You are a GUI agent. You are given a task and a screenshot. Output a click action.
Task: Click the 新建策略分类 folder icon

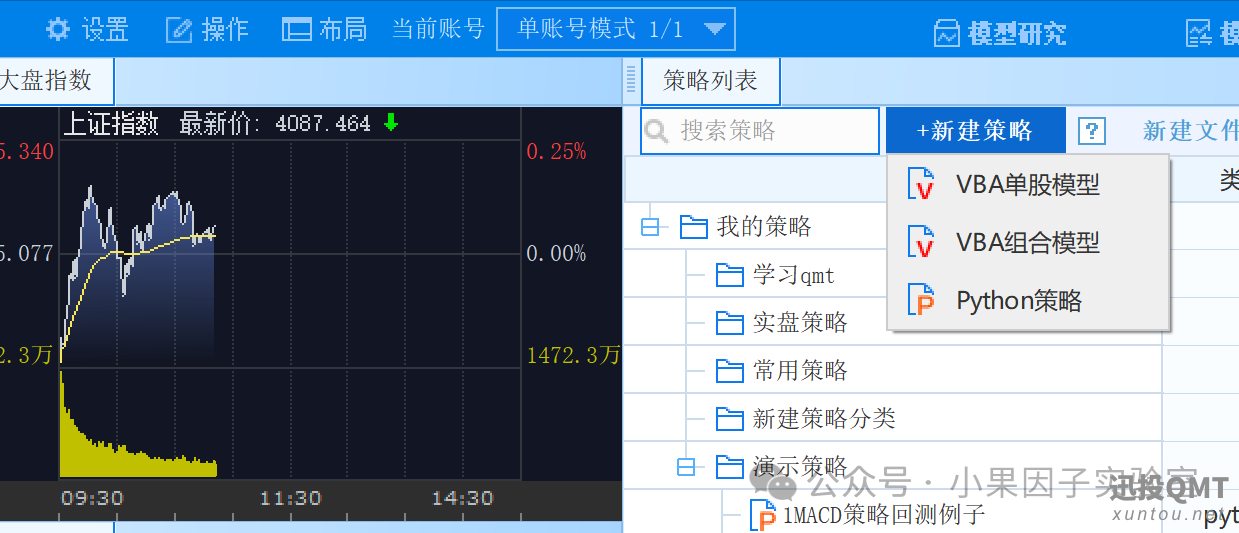[730, 419]
